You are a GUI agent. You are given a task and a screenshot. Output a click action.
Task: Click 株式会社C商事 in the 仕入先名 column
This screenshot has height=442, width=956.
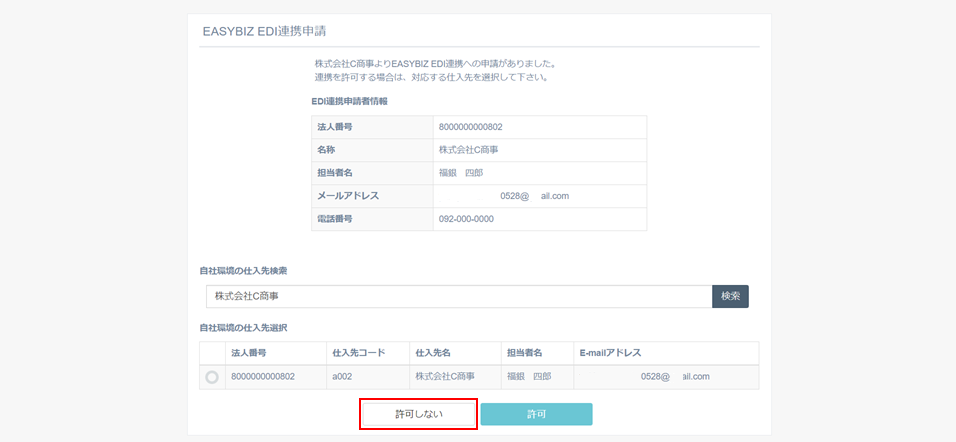[445, 377]
